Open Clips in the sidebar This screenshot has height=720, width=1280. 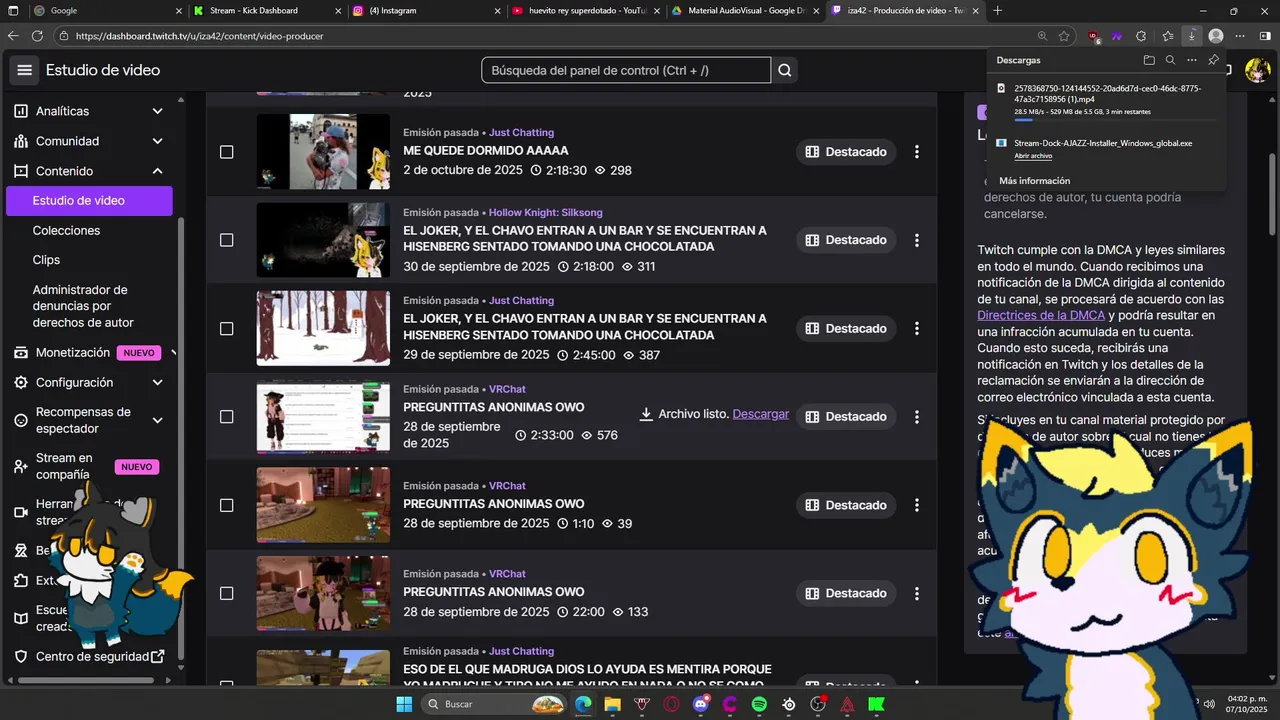46,259
